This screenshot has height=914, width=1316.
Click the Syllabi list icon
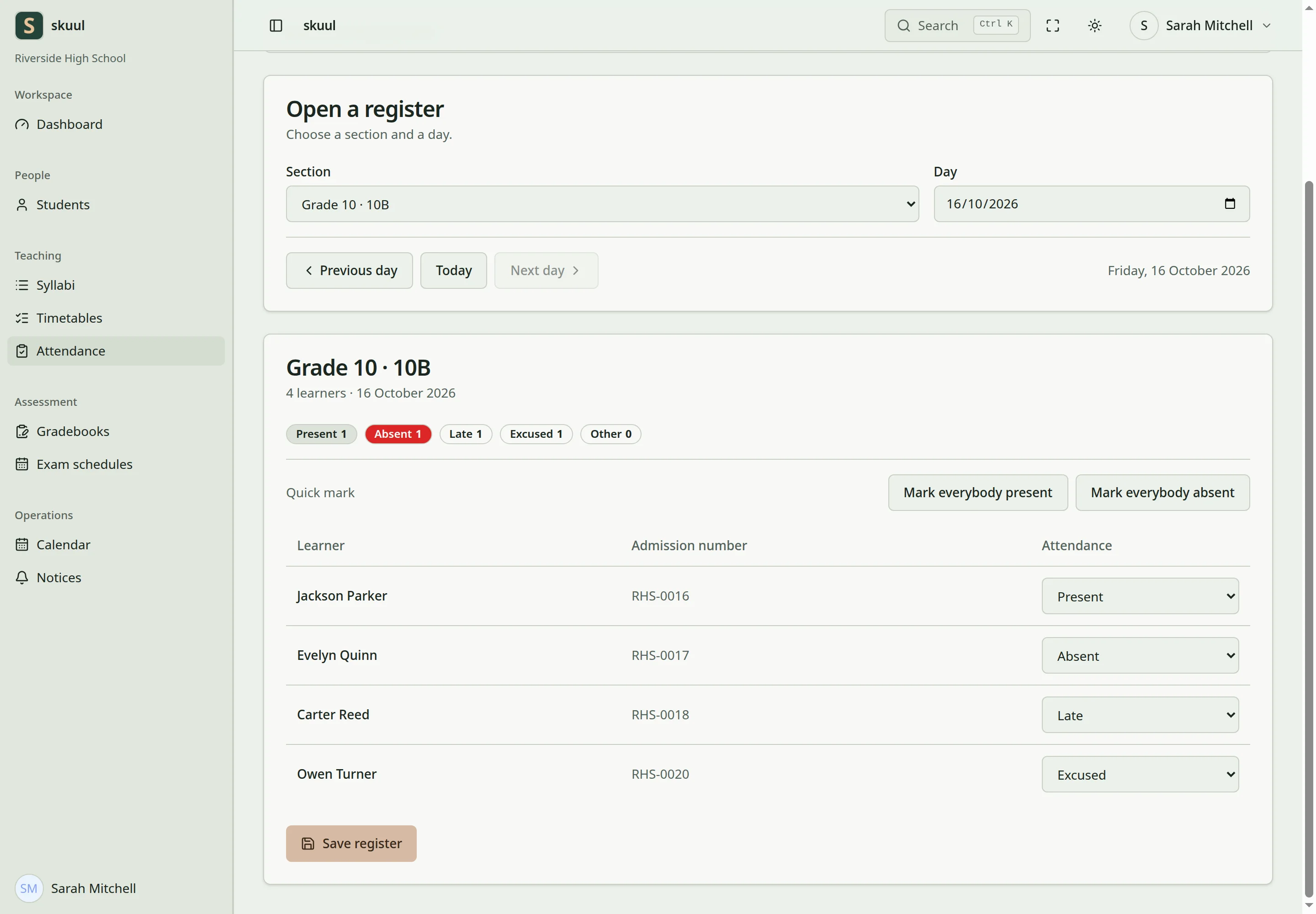click(x=22, y=285)
